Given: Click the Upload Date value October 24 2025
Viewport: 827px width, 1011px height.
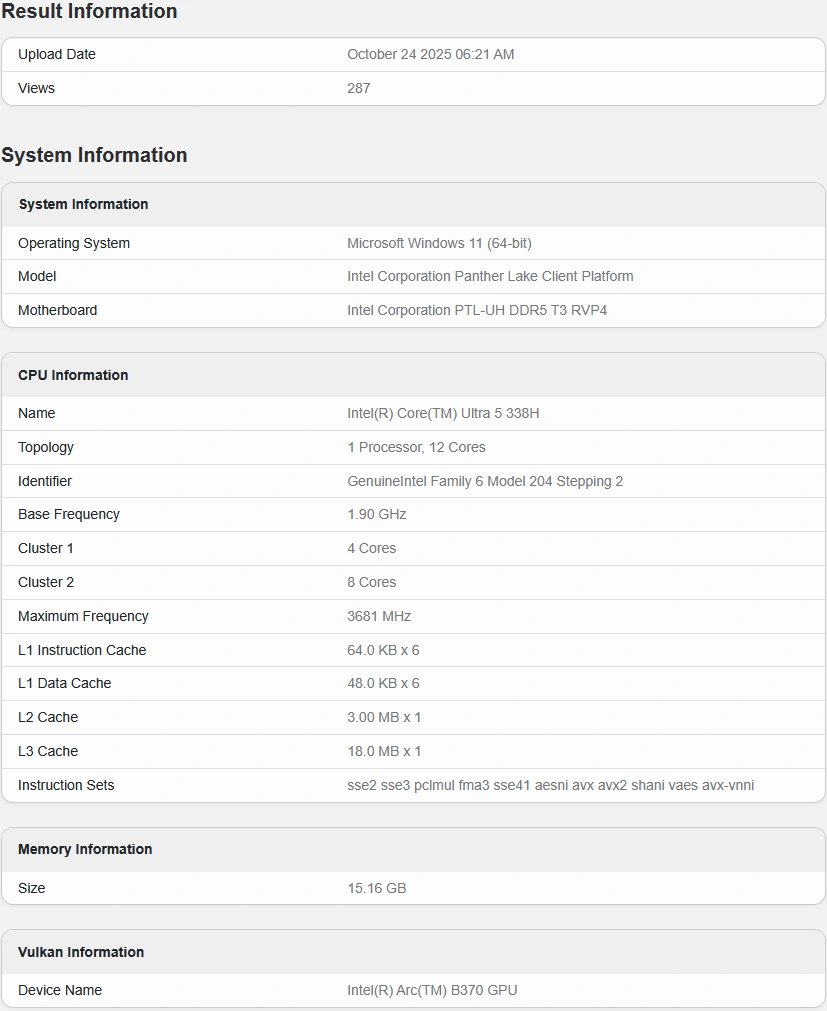Looking at the screenshot, I should point(430,54).
